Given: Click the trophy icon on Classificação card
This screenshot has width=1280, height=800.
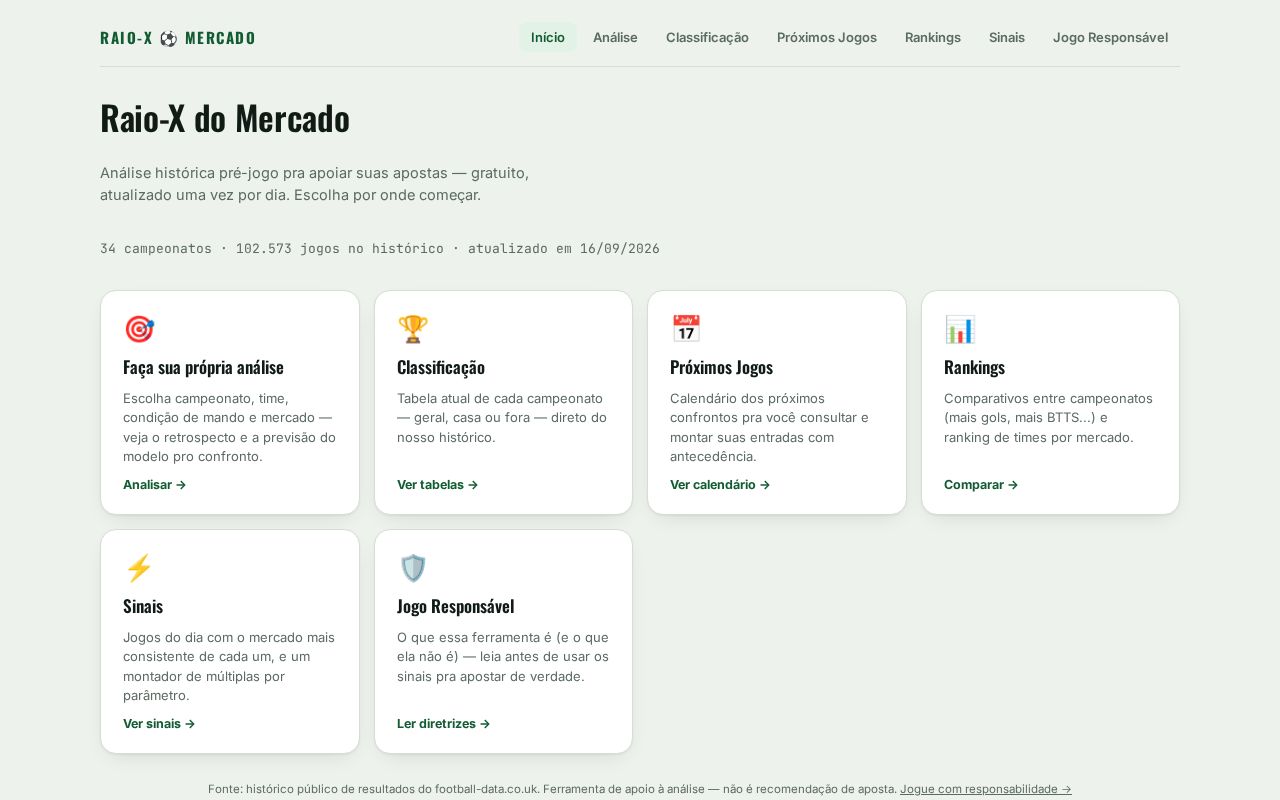Looking at the screenshot, I should pyautogui.click(x=413, y=329).
